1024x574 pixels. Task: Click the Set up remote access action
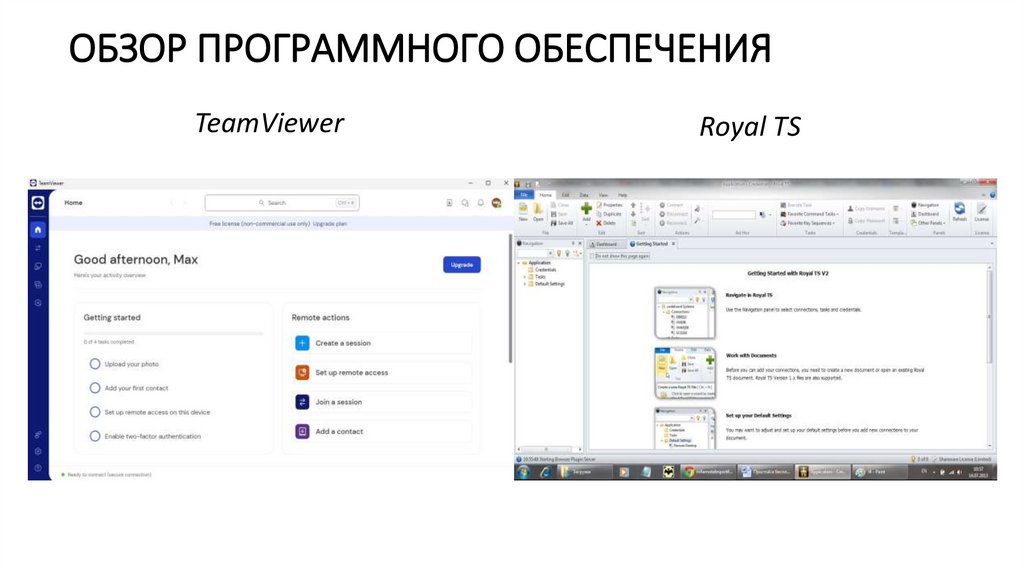click(383, 372)
